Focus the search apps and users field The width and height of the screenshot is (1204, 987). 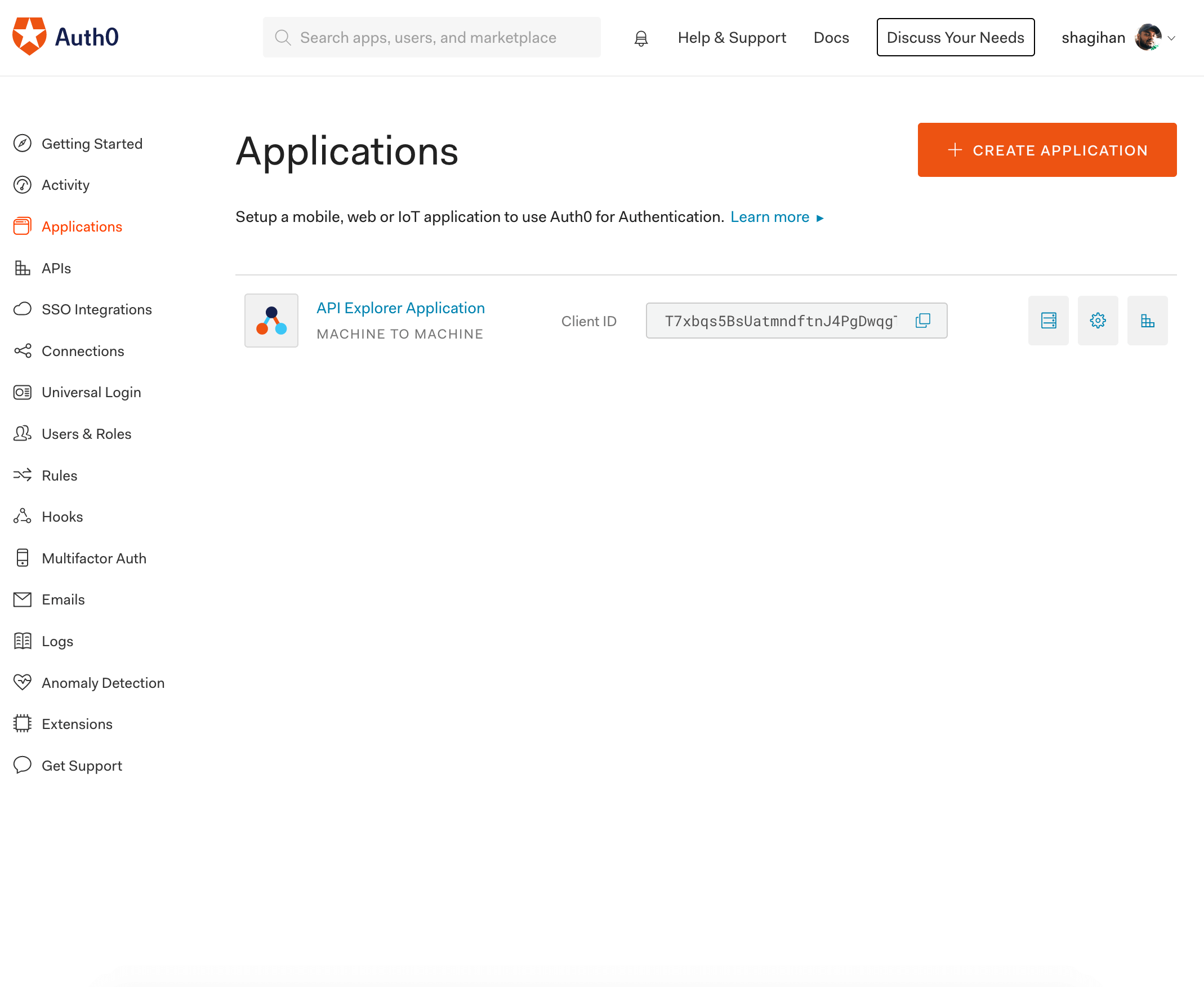tap(431, 38)
